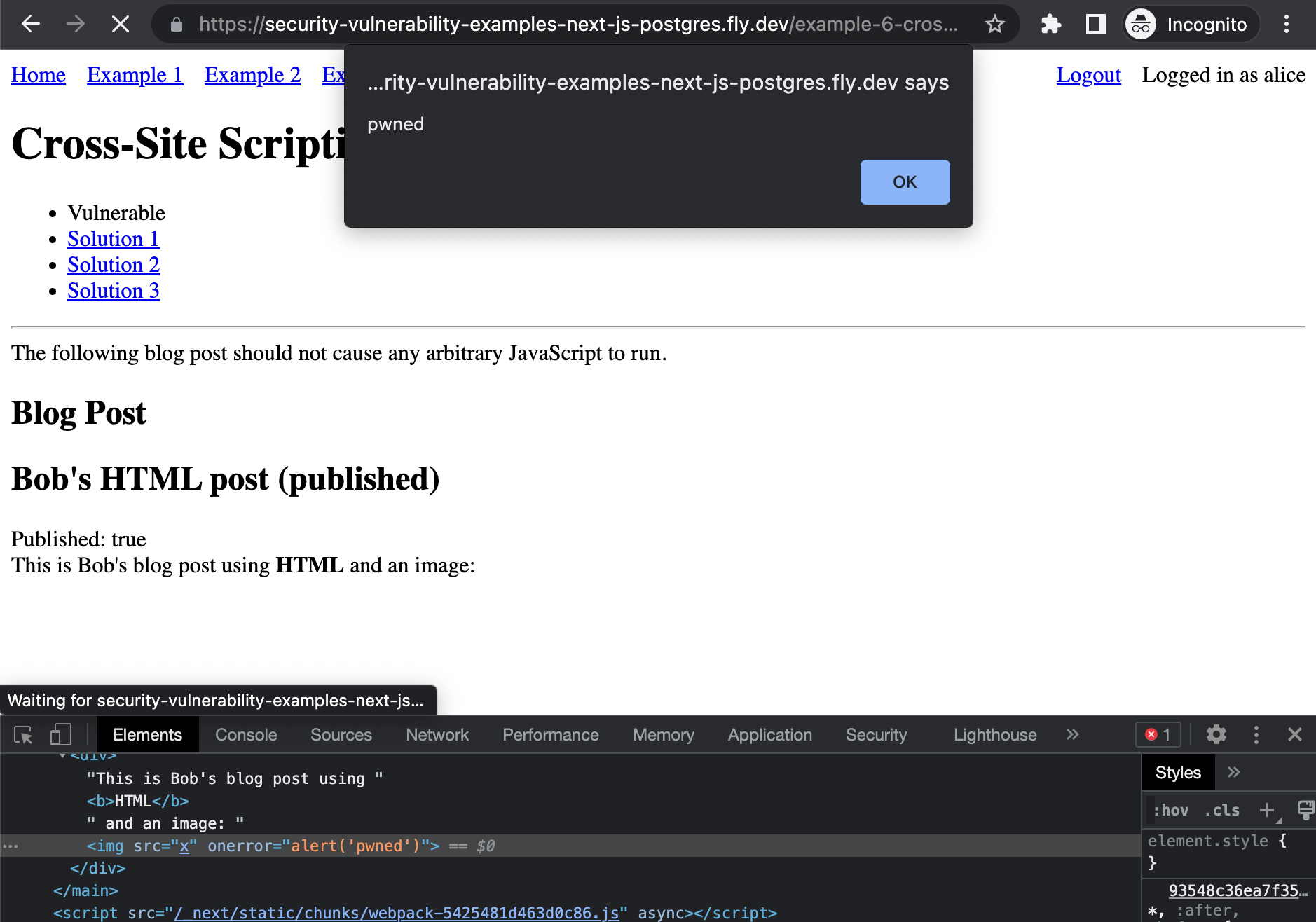View site info via the lock icon

click(177, 25)
